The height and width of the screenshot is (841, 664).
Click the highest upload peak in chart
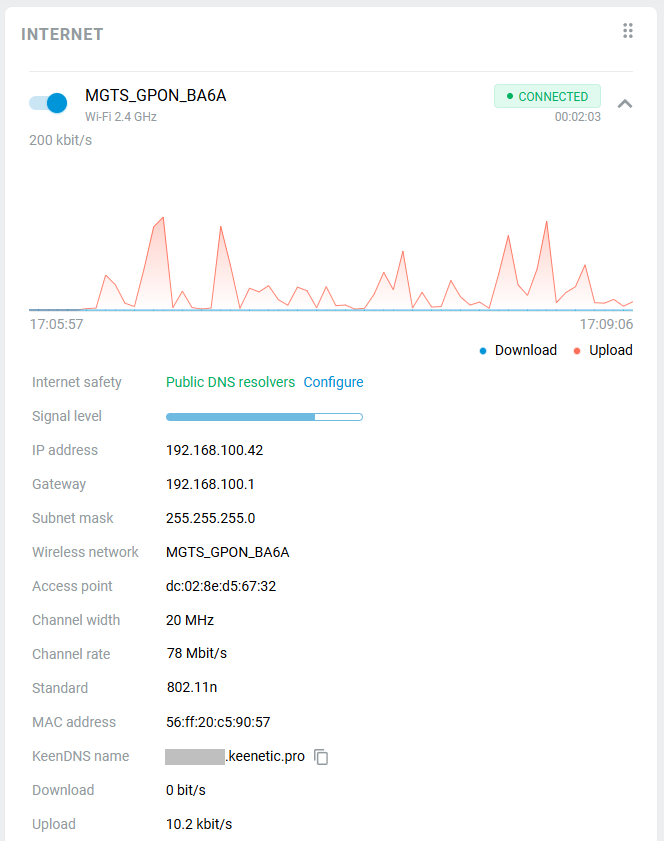(x=162, y=218)
